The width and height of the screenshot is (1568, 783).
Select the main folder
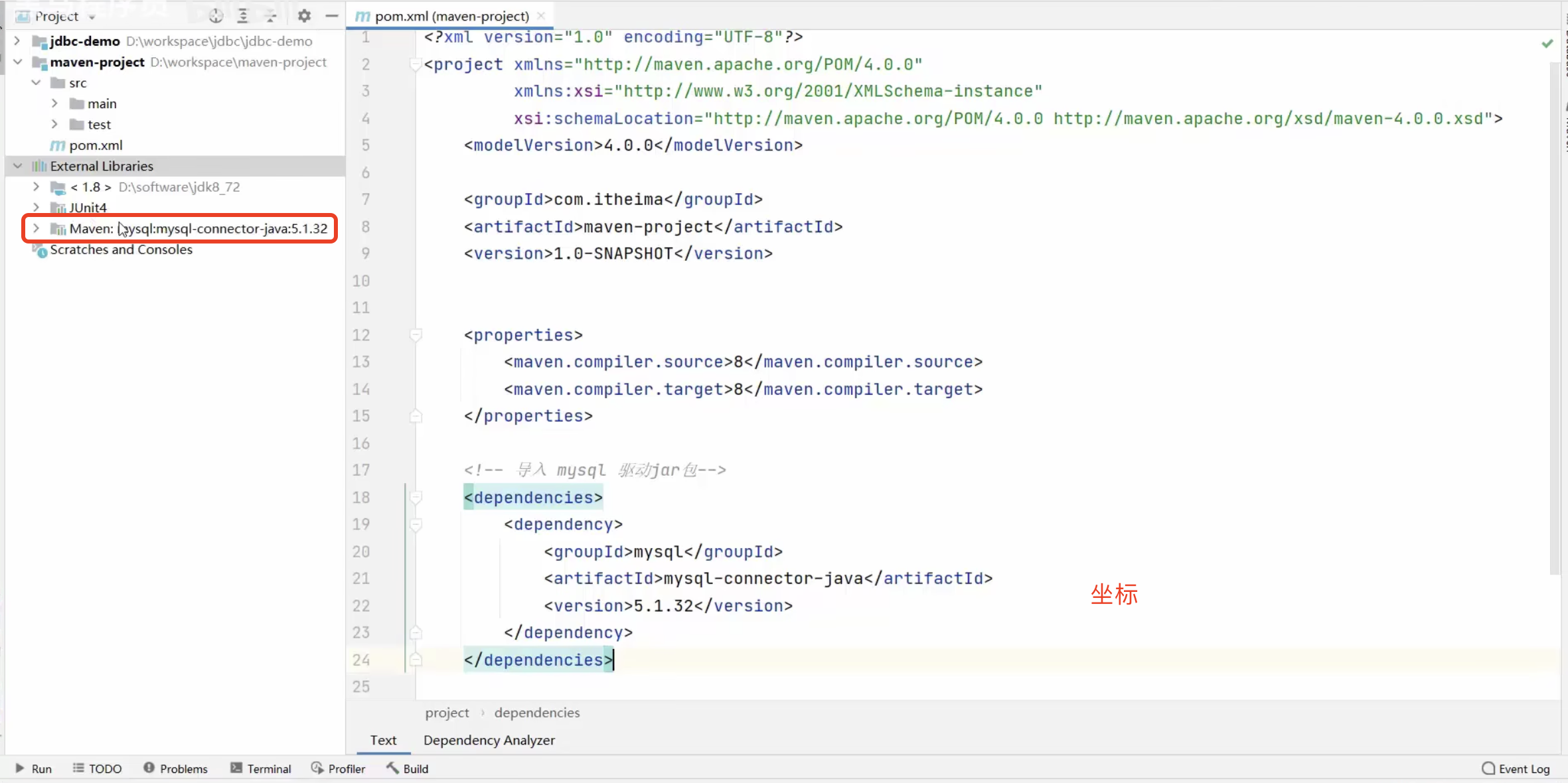pos(102,104)
